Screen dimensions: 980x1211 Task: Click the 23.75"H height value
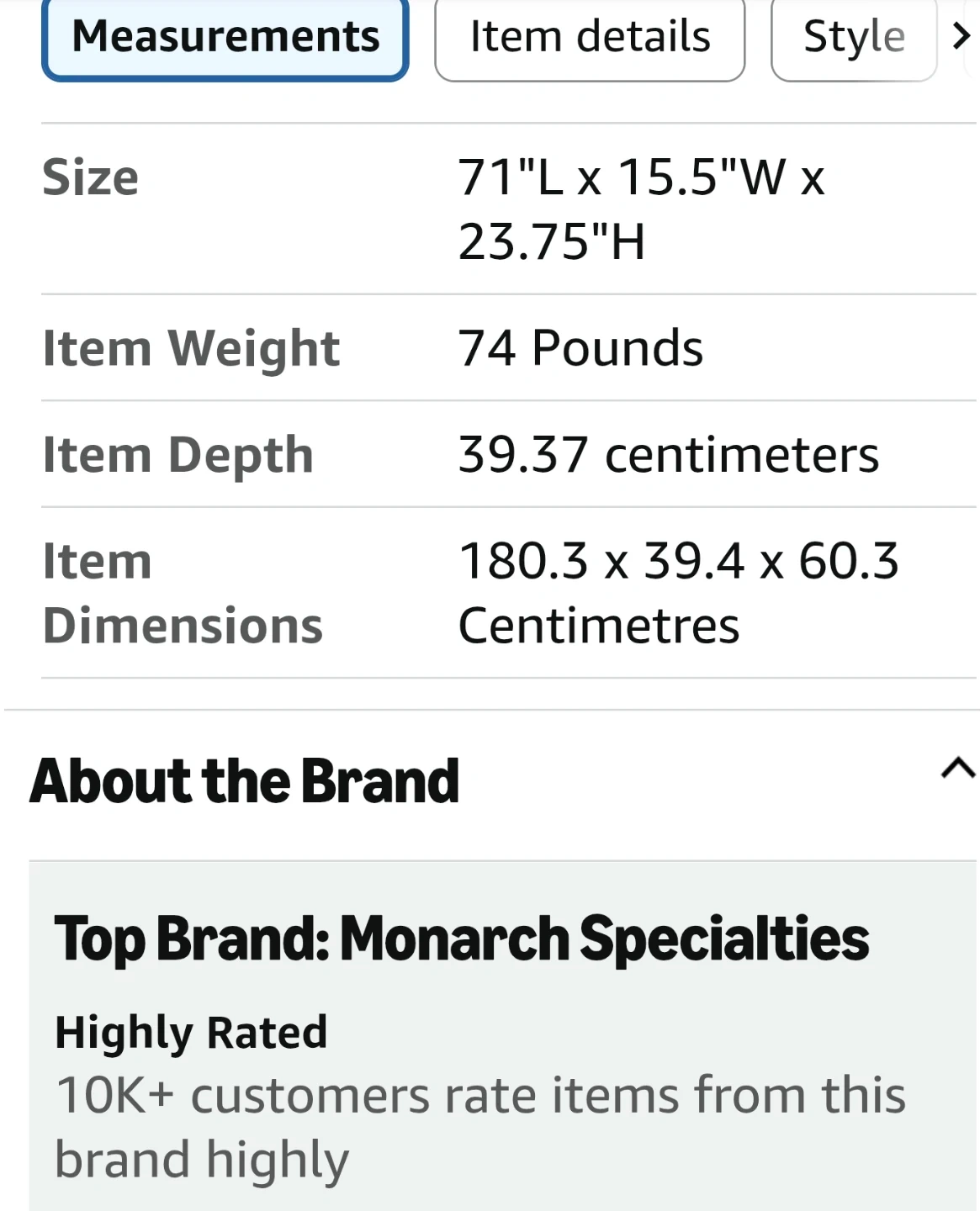552,242
